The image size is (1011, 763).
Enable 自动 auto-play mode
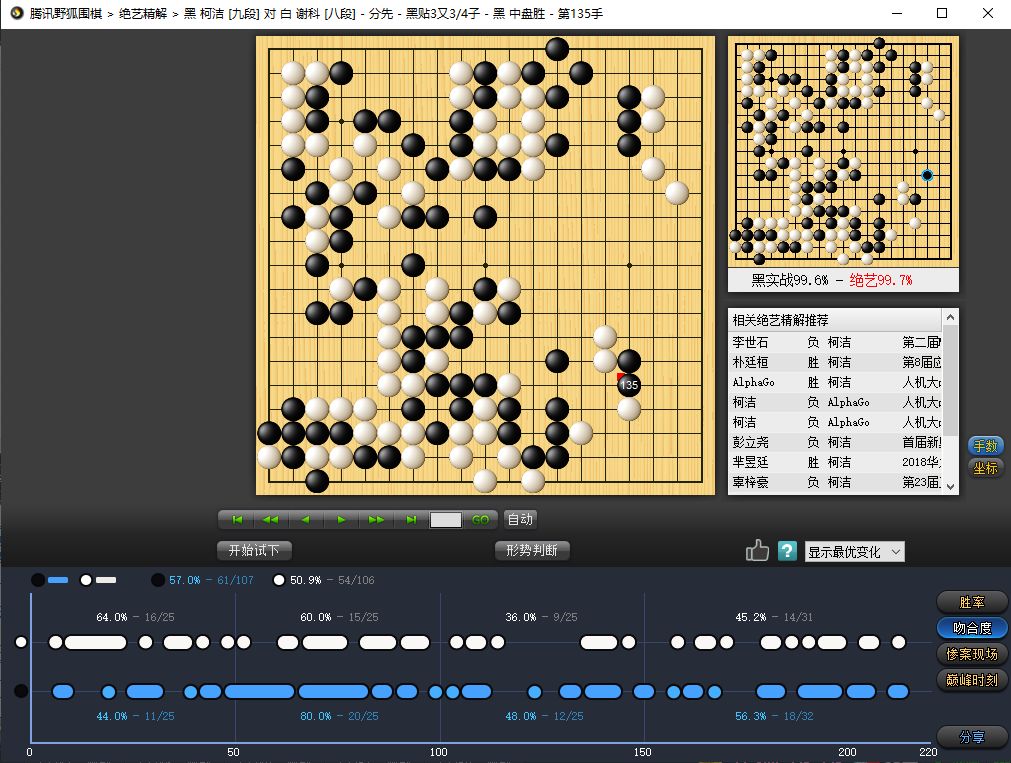click(x=520, y=519)
